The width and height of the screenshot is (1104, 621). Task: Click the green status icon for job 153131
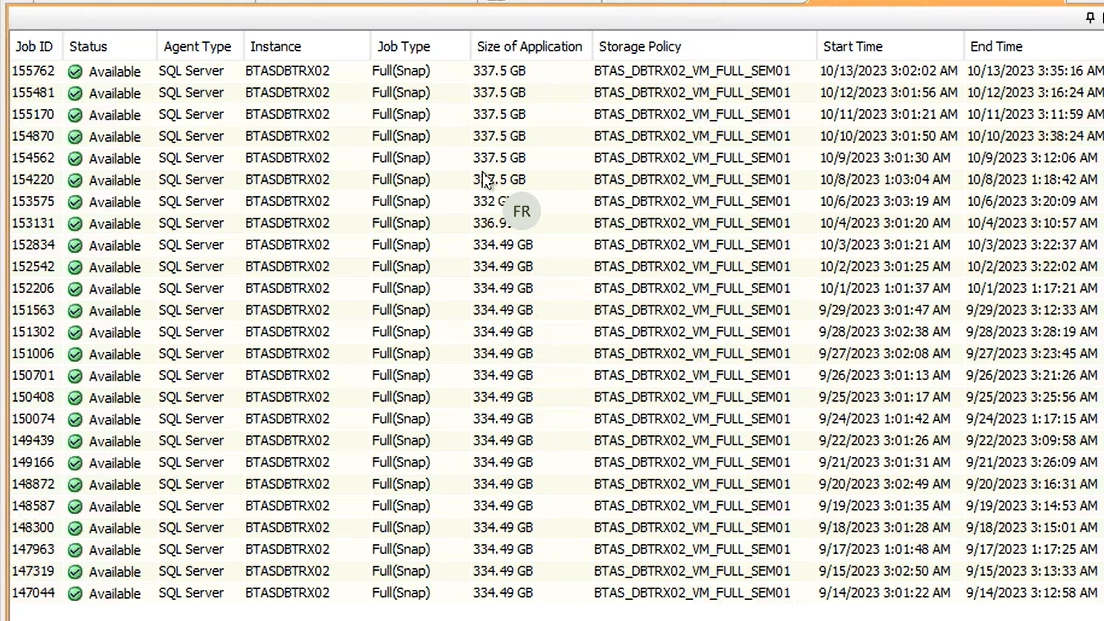(75, 225)
